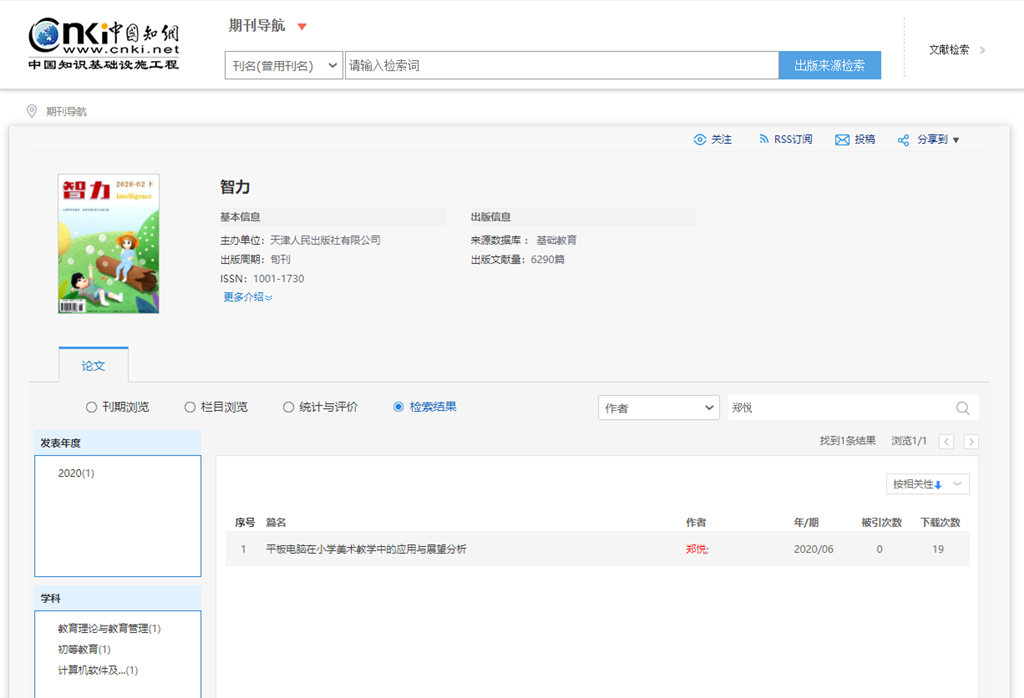Select the 栏目浏览 radio button
Image resolution: width=1024 pixels, height=698 pixels.
point(190,407)
